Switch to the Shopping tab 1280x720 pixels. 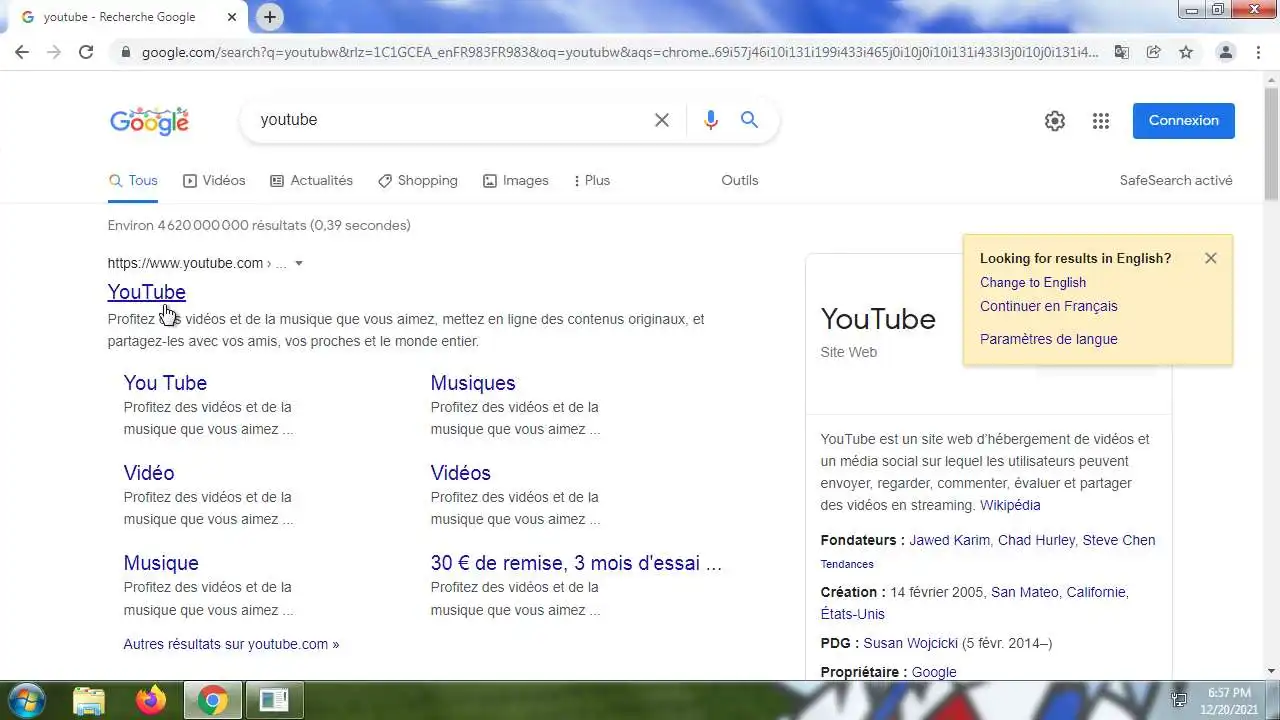point(418,180)
